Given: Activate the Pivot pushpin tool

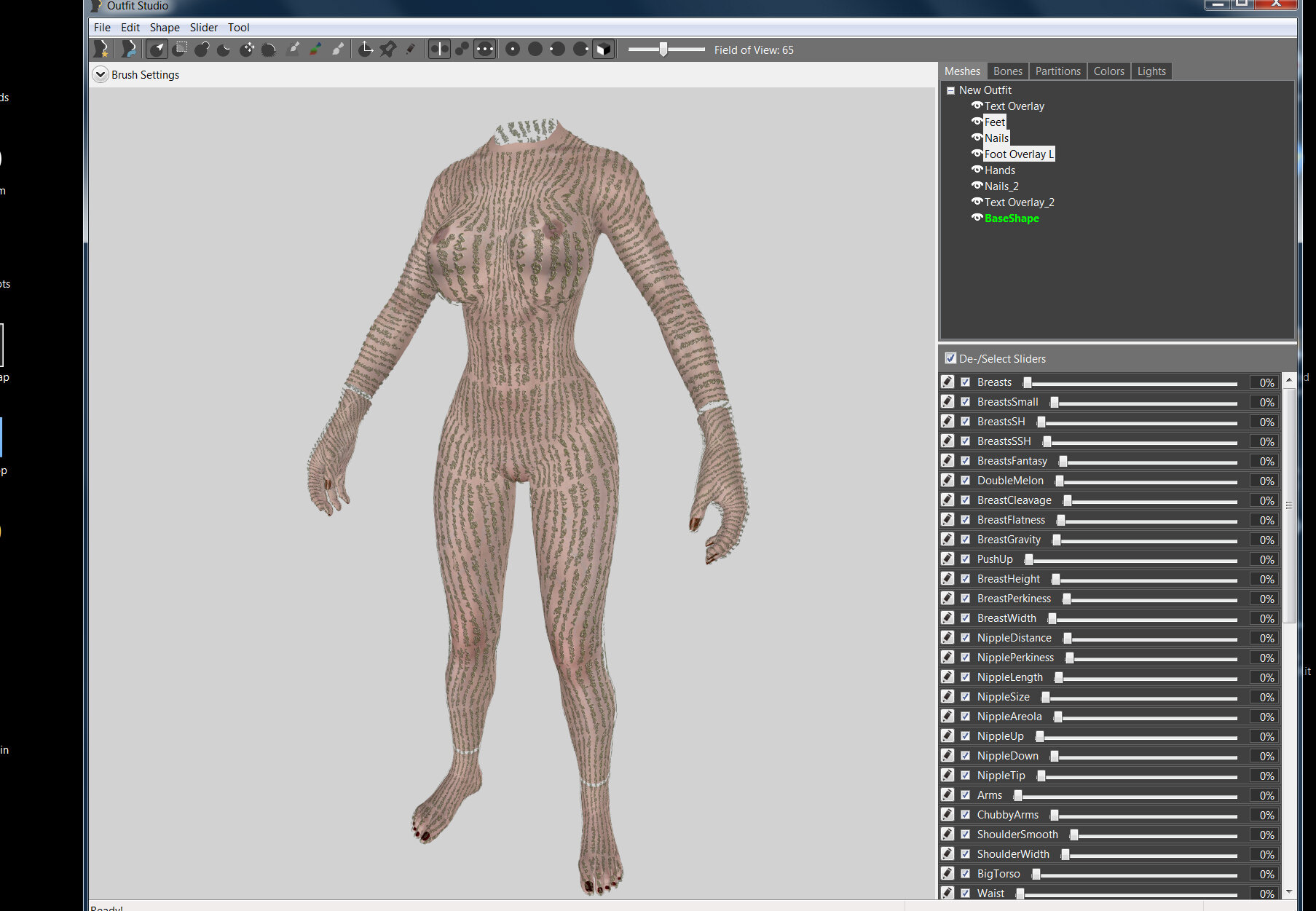Looking at the screenshot, I should [388, 49].
